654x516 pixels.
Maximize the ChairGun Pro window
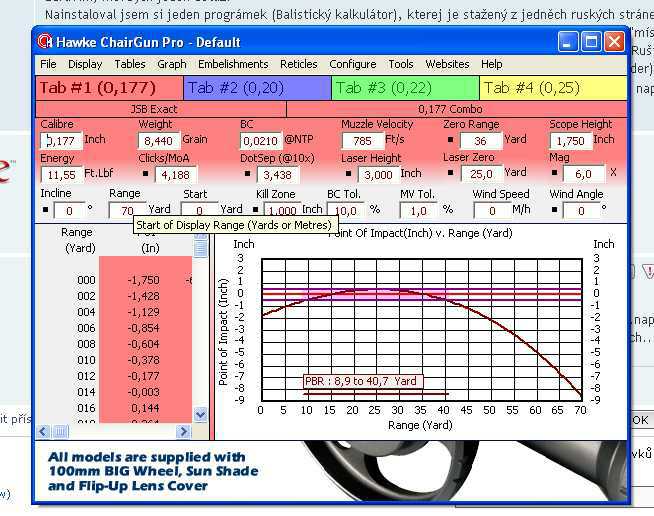tap(591, 42)
